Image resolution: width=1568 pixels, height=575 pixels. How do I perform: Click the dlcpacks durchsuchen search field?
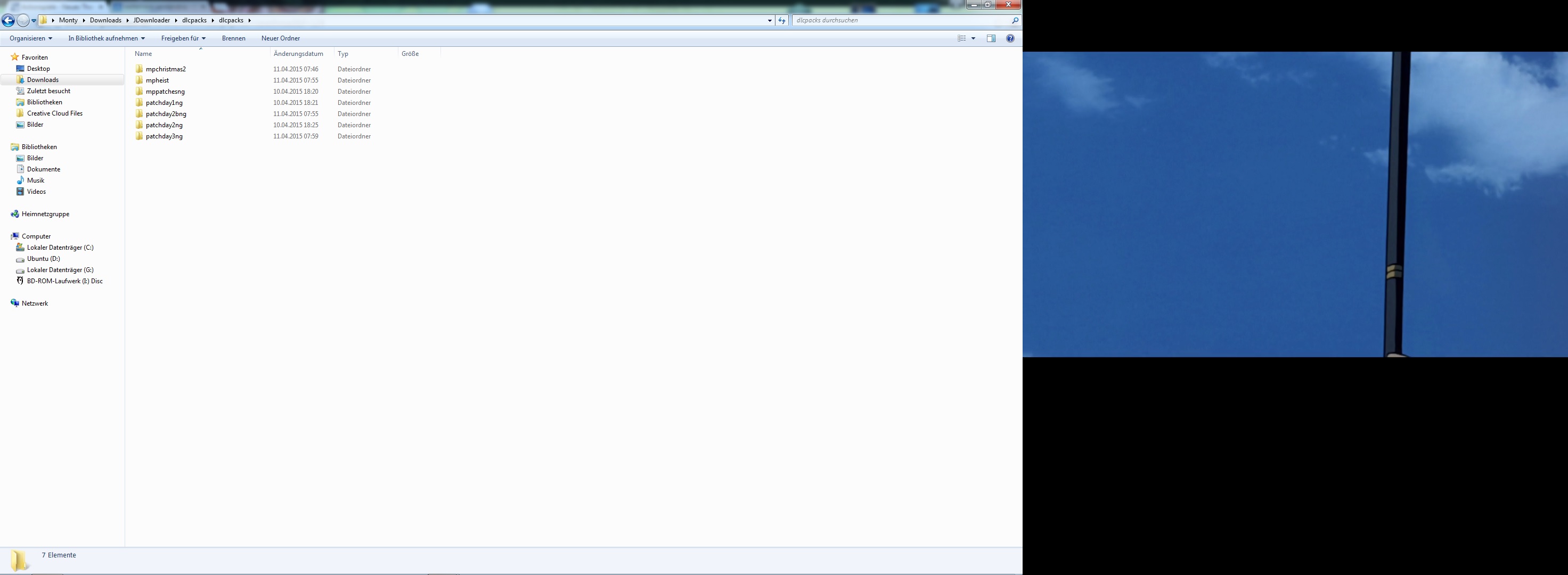point(901,20)
